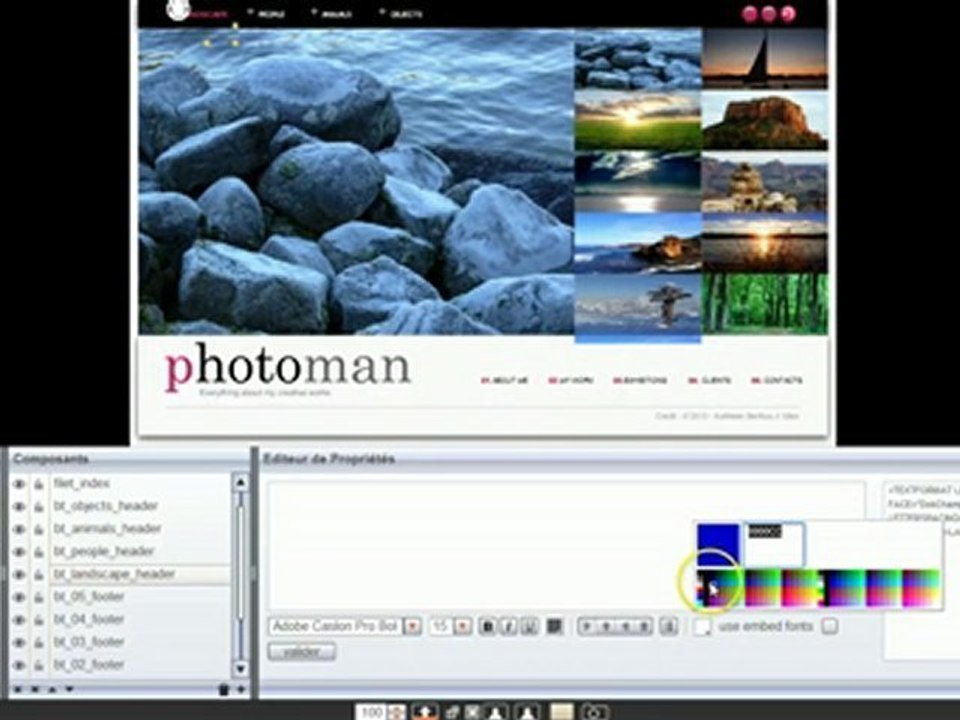Lock the bt_landscape_header component
The width and height of the screenshot is (960, 720).
click(39, 574)
